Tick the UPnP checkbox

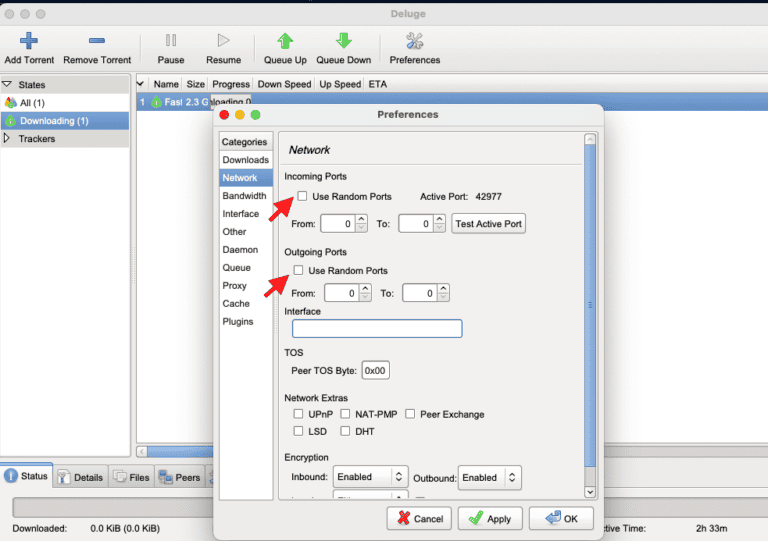coord(298,414)
